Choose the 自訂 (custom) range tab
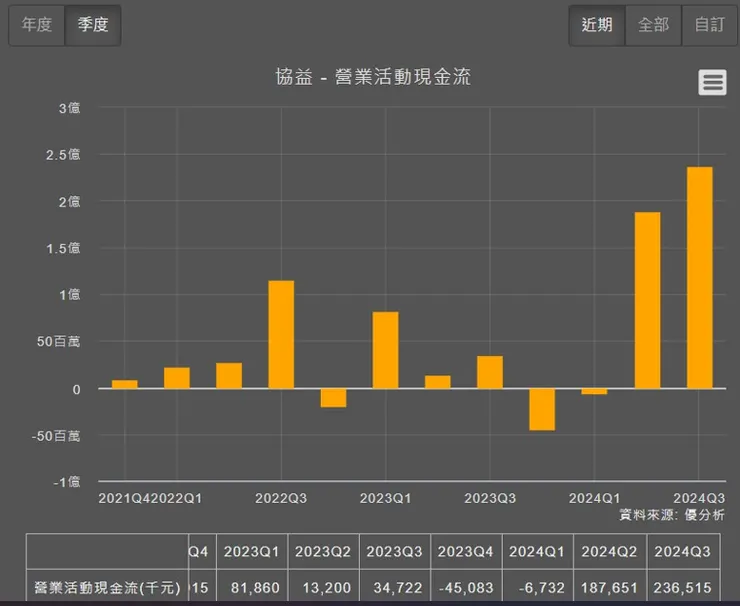The image size is (740, 606). tap(709, 25)
